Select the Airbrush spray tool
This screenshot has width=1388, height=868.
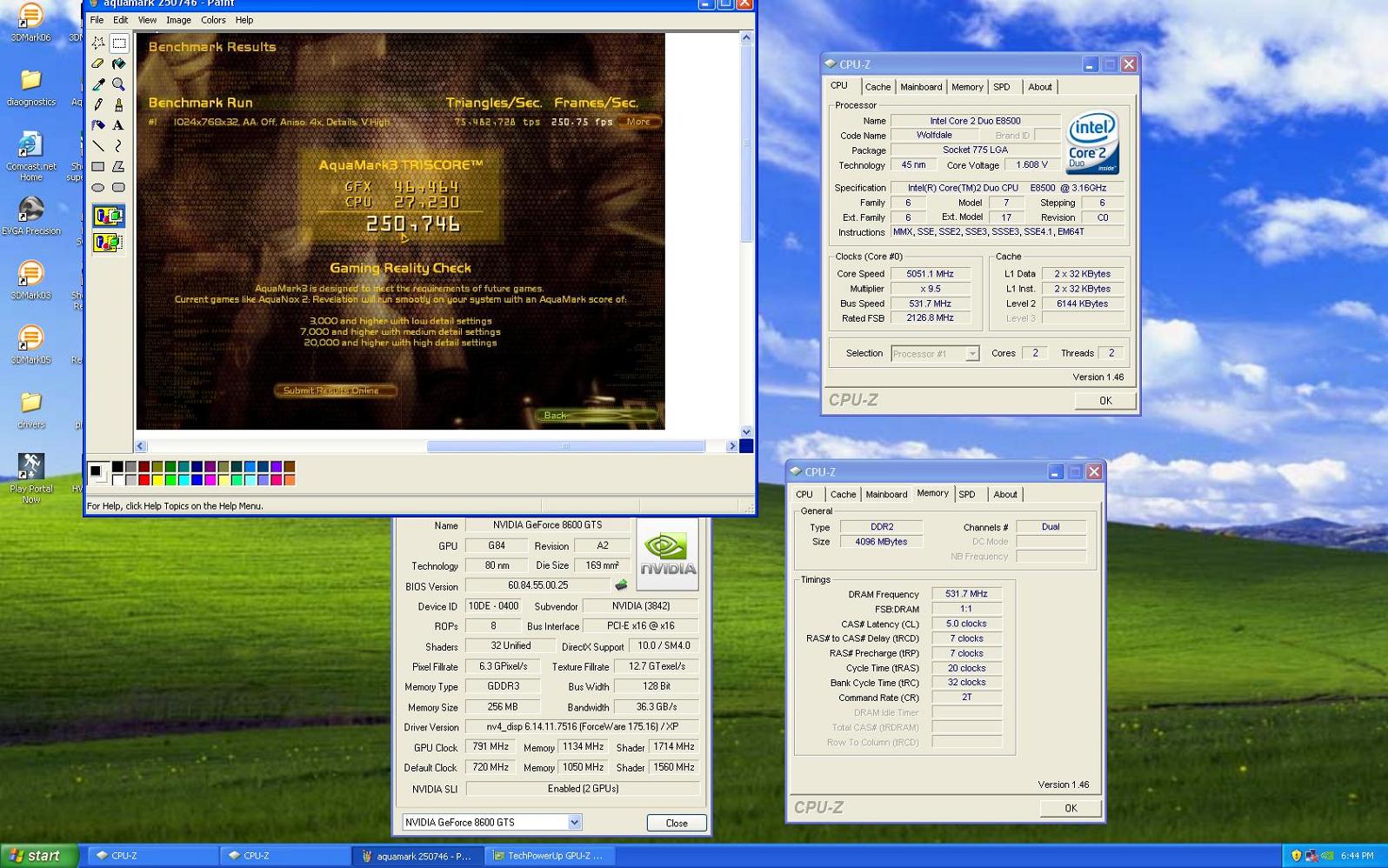[98, 125]
